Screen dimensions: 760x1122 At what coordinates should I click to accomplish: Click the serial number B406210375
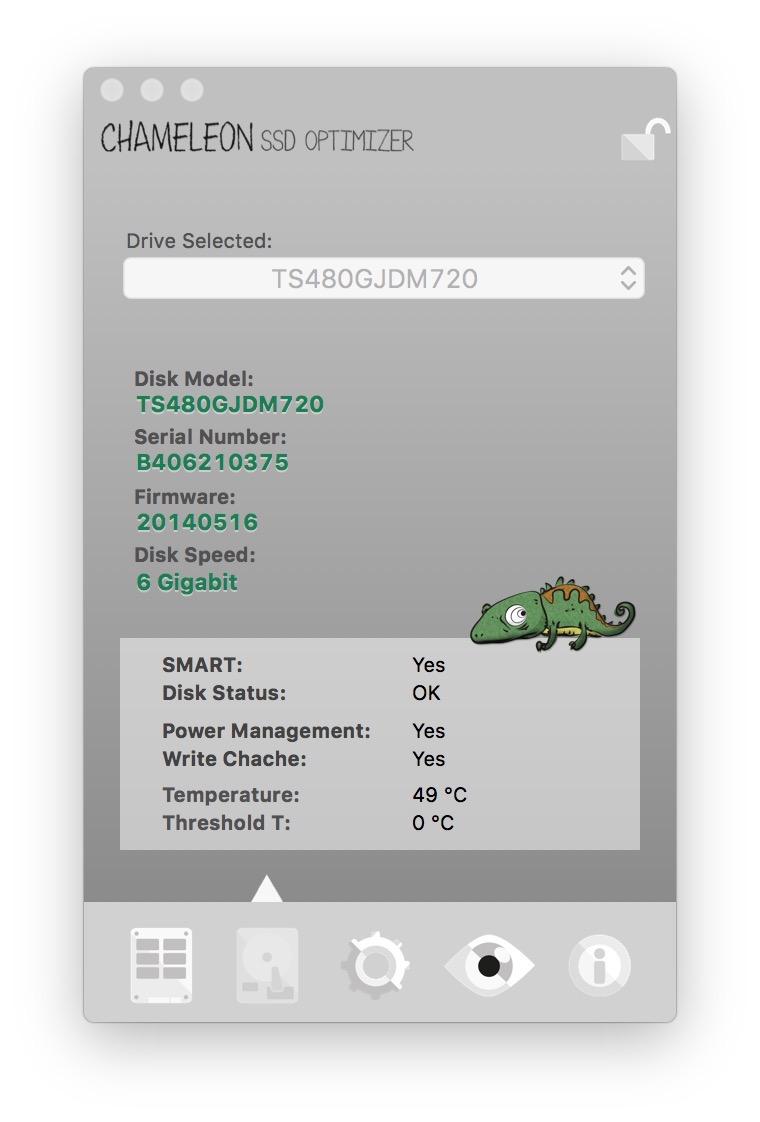click(213, 462)
